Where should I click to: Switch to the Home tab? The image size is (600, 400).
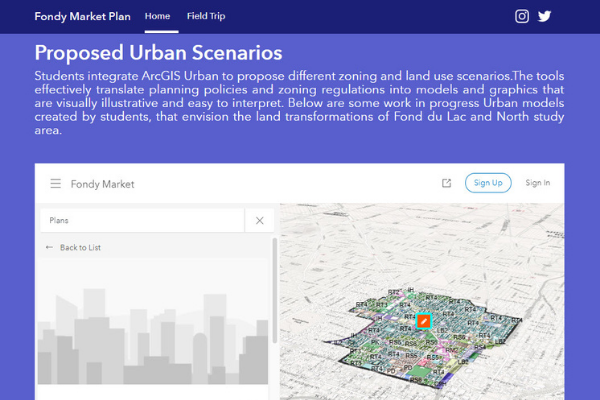point(157,16)
